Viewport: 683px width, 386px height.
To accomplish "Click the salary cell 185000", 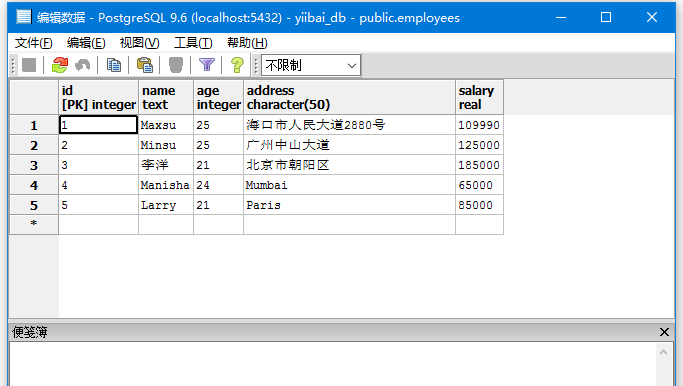I will (480, 165).
